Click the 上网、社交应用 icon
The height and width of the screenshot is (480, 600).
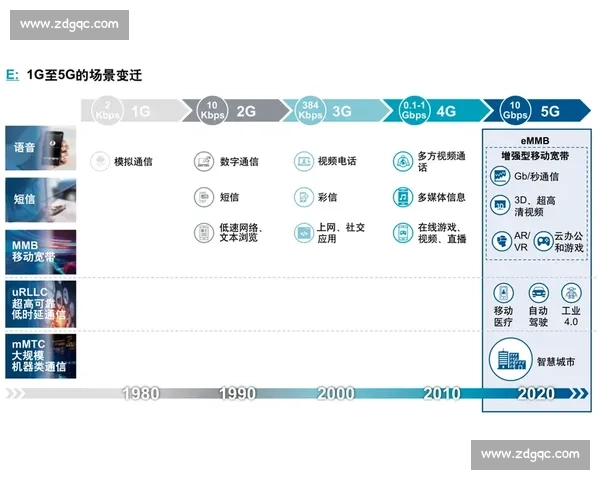click(304, 233)
